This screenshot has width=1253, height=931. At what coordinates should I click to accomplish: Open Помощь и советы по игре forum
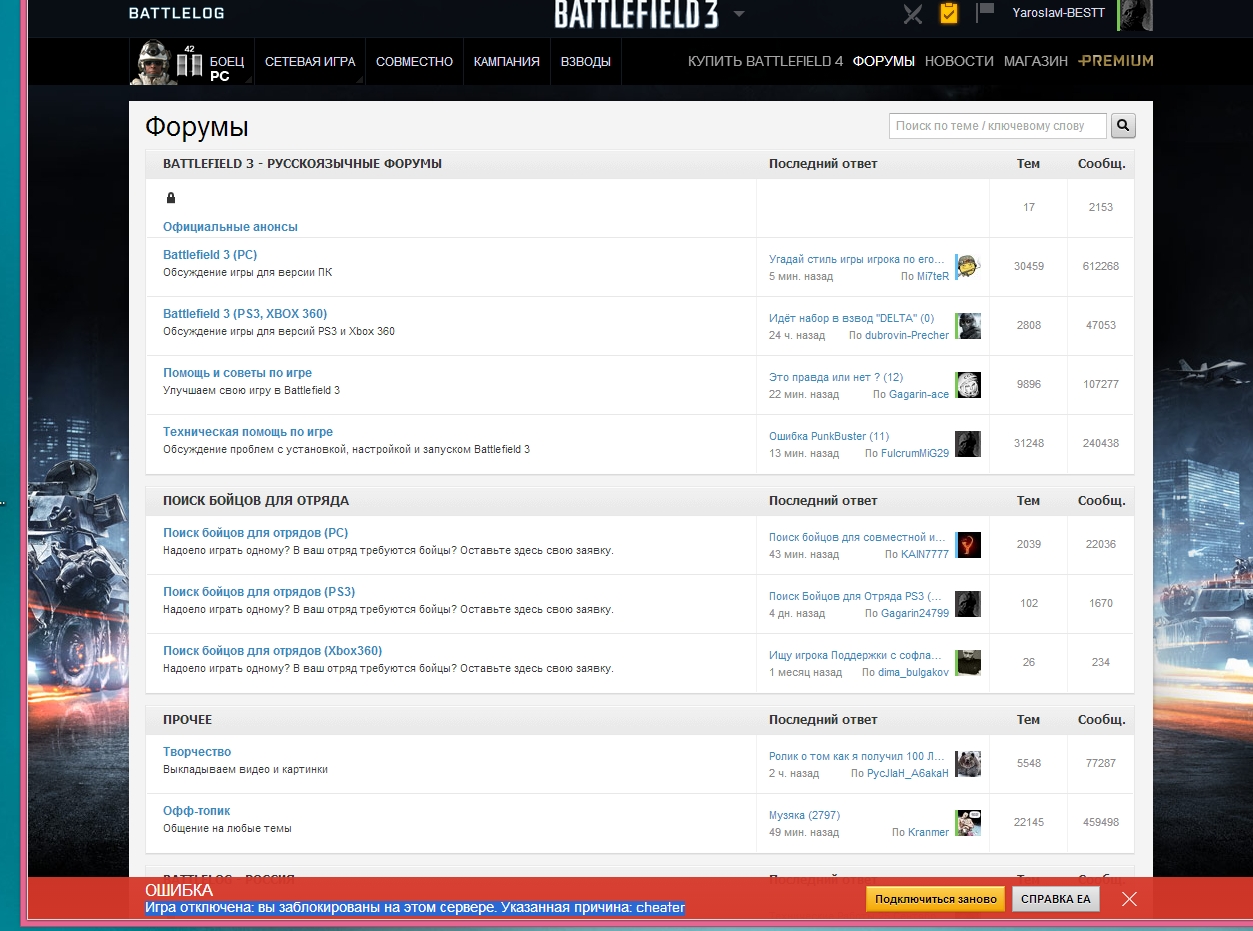[238, 373]
